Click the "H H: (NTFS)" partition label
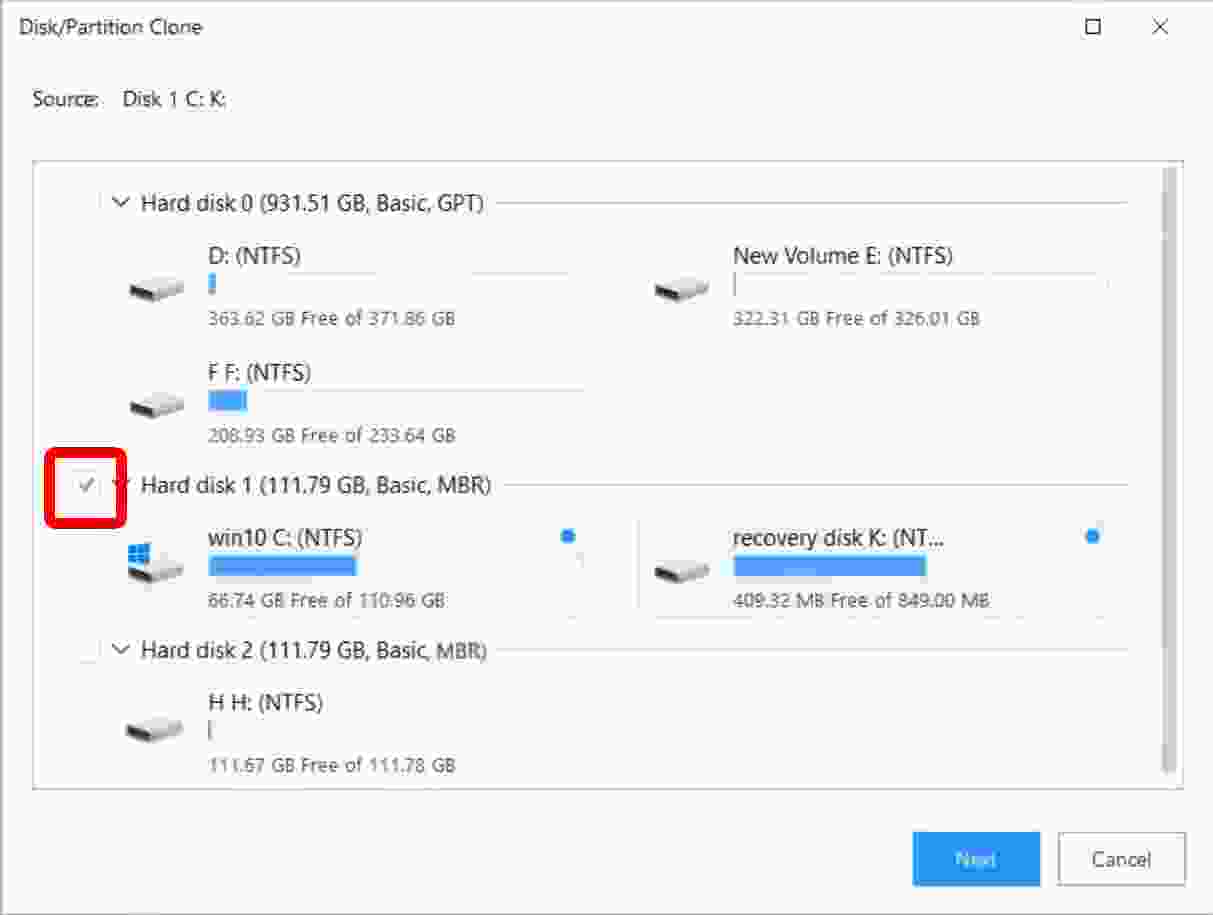This screenshot has width=1213, height=915. pyautogui.click(x=265, y=703)
